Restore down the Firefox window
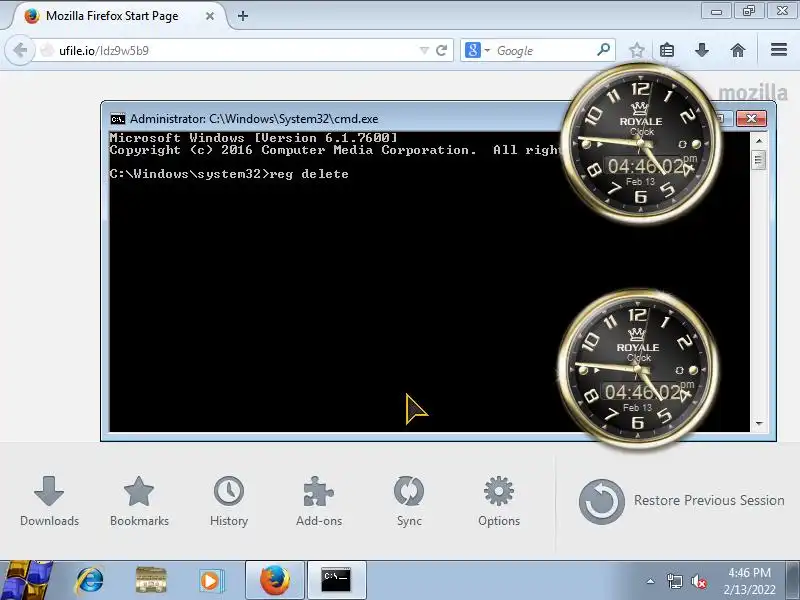This screenshot has height=600, width=800. tap(748, 11)
